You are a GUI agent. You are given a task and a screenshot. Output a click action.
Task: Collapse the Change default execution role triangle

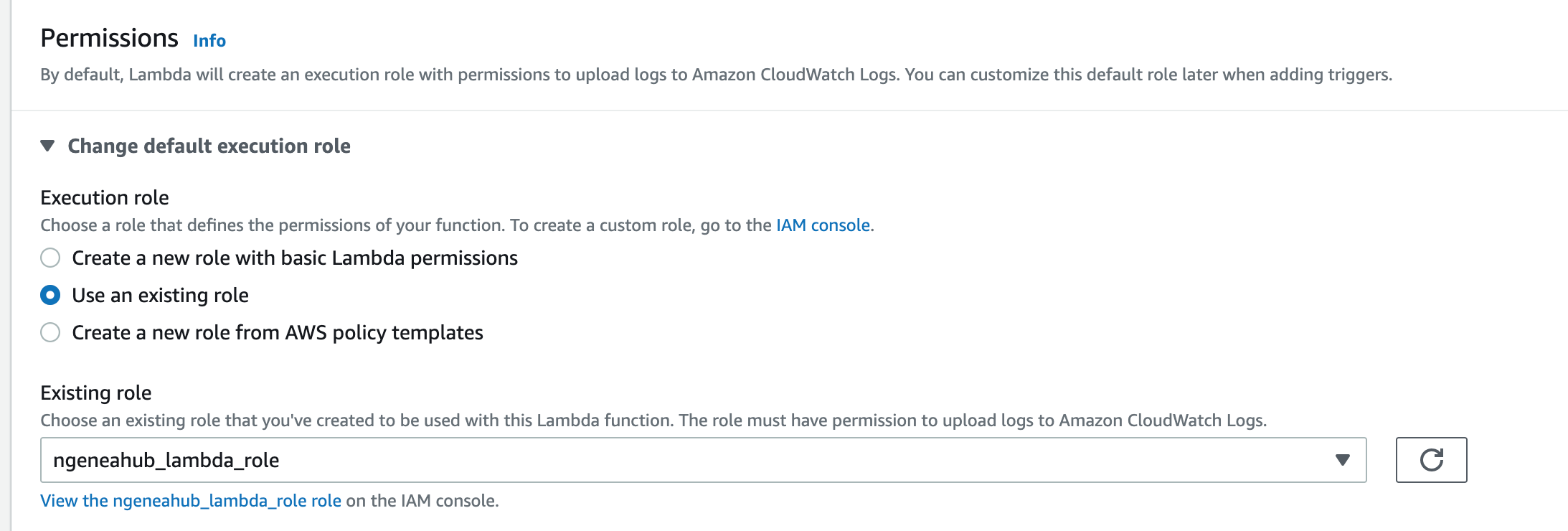48,146
